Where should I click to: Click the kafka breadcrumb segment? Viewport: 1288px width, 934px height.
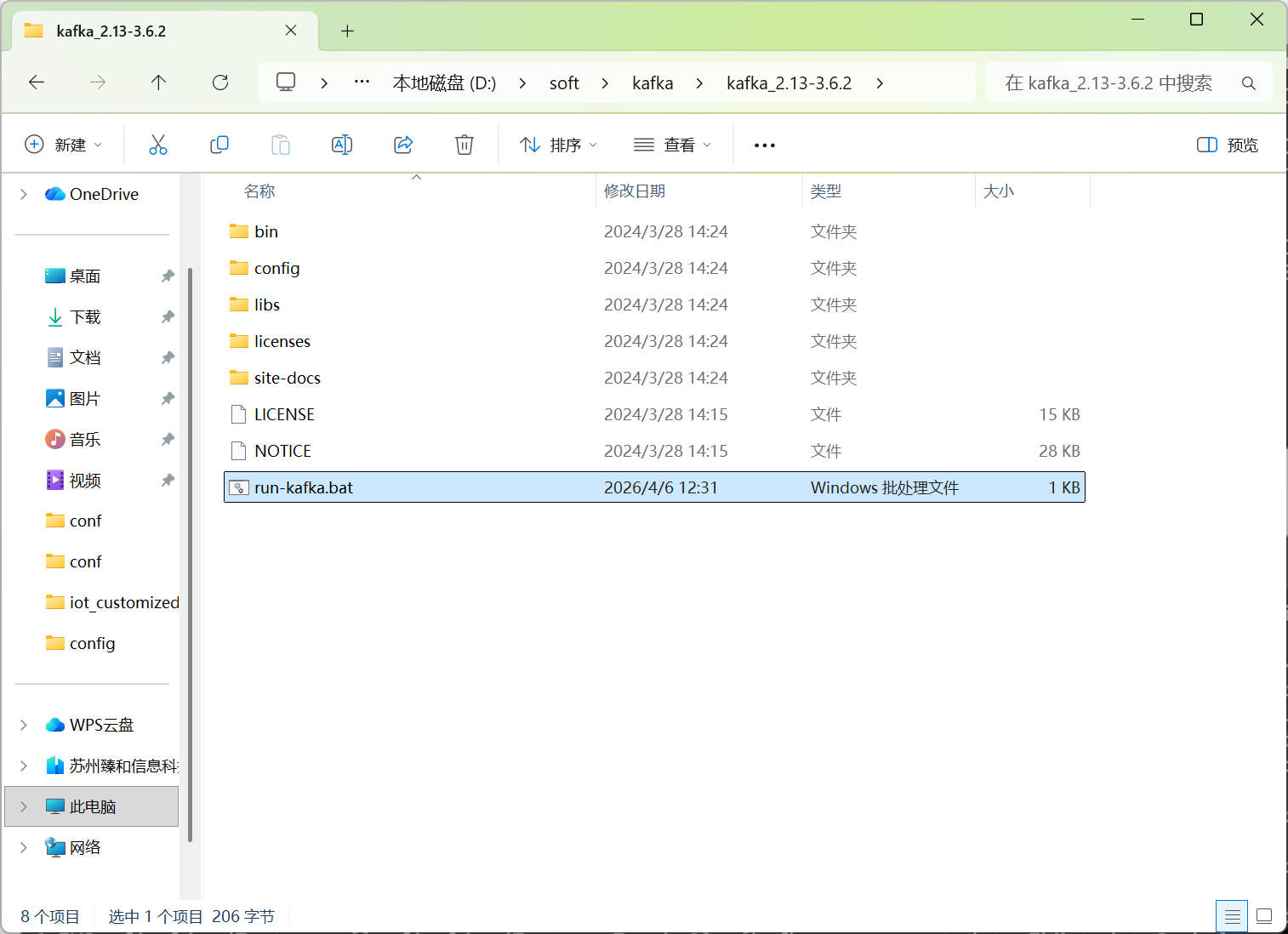653,83
